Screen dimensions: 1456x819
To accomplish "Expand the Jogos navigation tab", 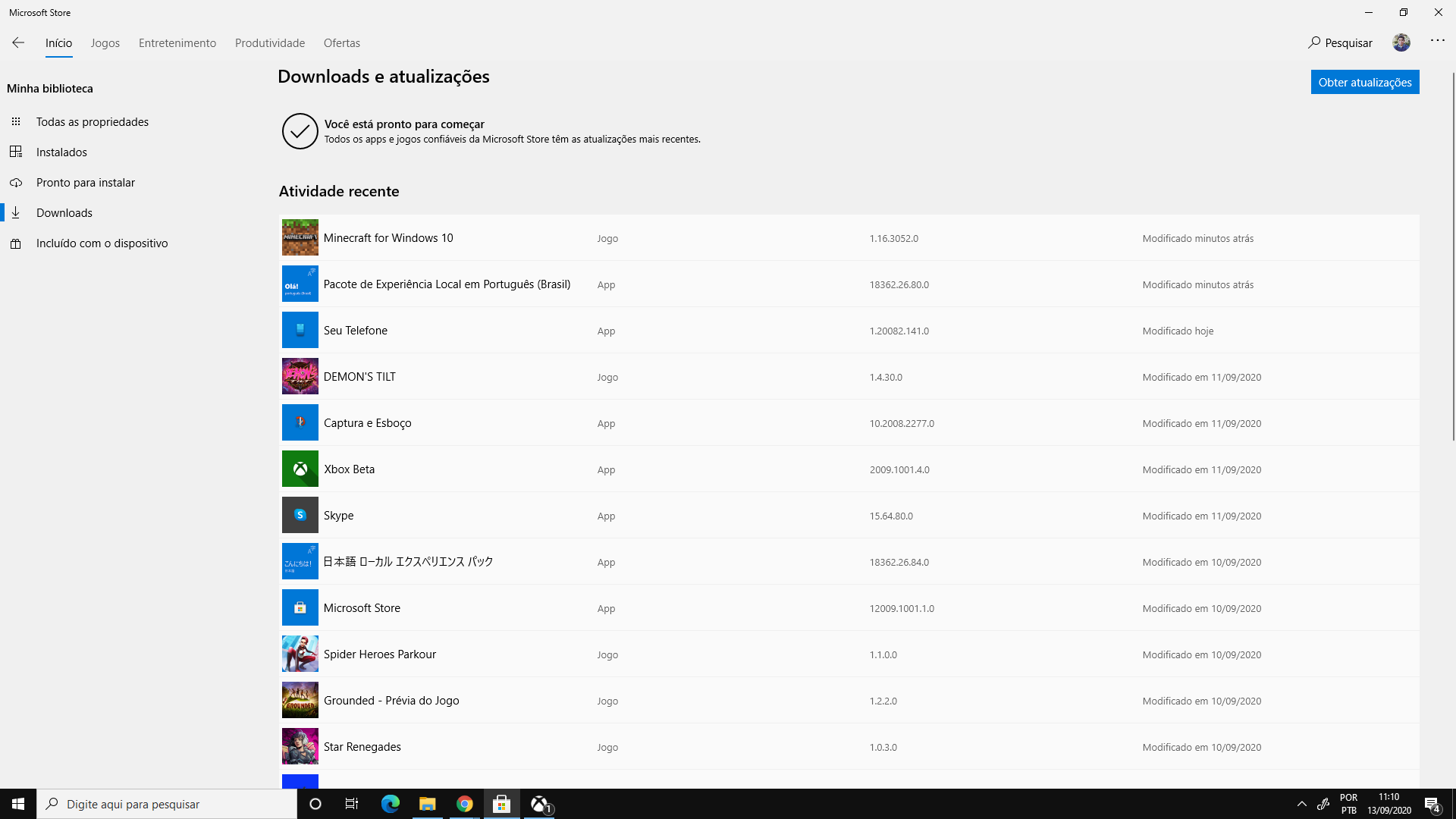I will pyautogui.click(x=105, y=42).
